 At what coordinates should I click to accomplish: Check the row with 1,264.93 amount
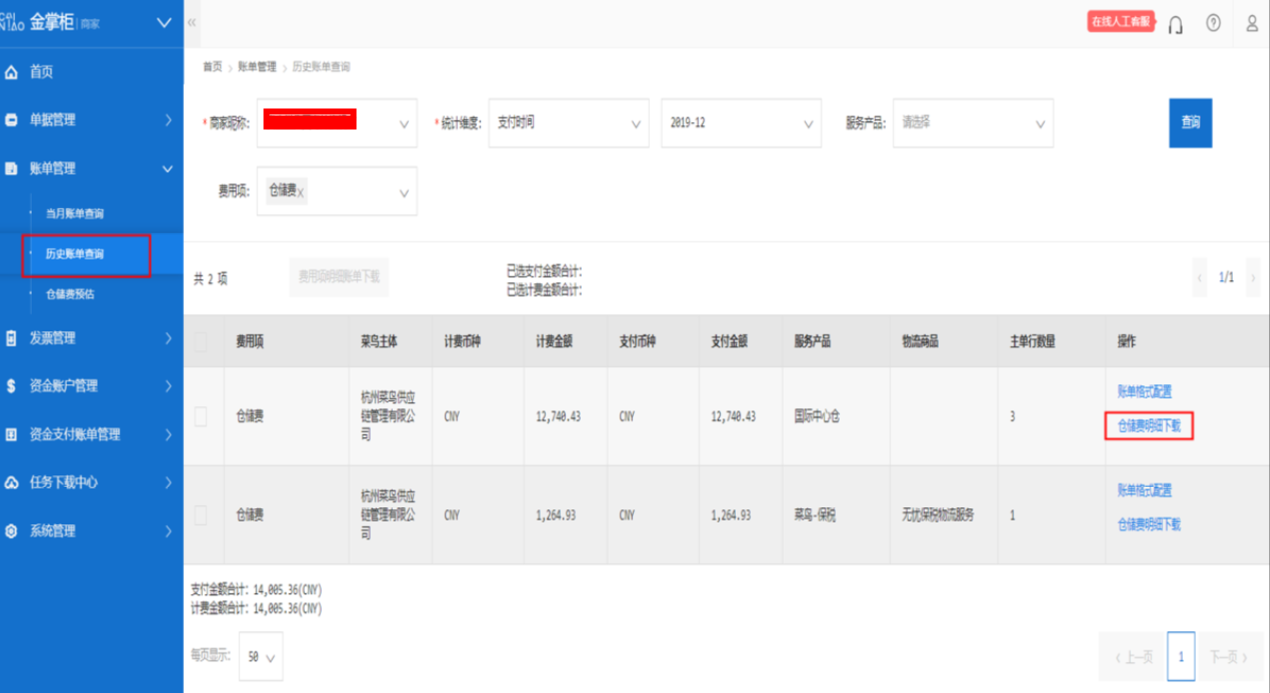(x=201, y=515)
